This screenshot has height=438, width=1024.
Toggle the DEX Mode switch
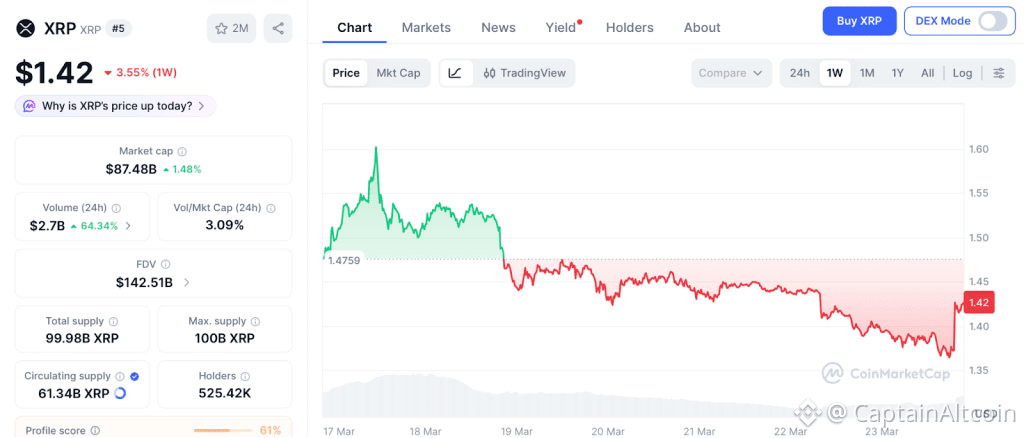(x=991, y=21)
